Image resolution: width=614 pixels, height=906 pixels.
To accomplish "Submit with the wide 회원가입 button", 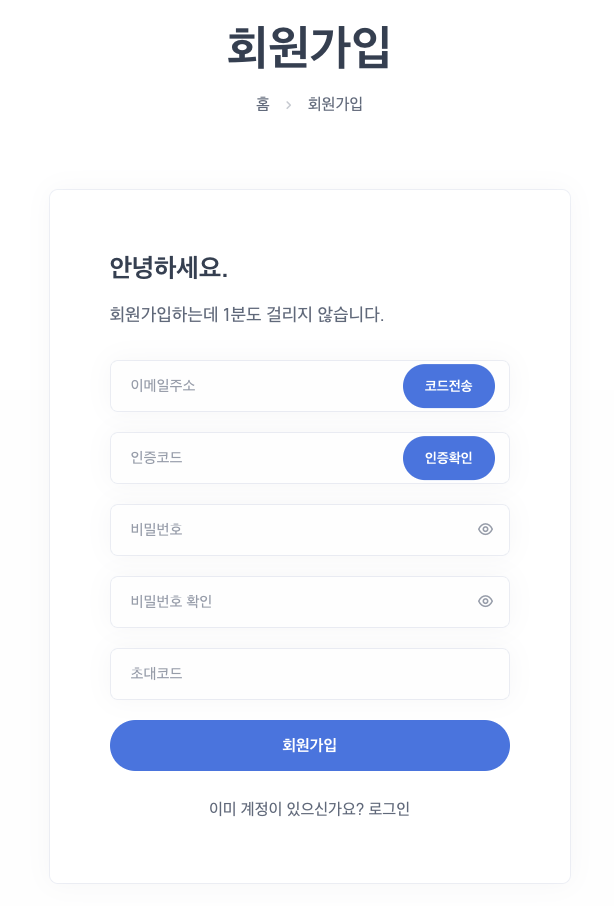I will pyautogui.click(x=310, y=745).
